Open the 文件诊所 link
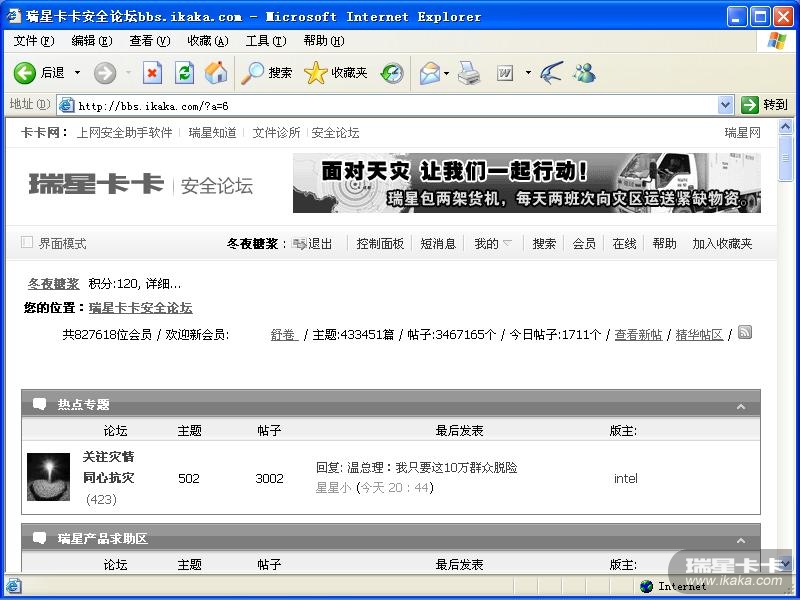The height and width of the screenshot is (600, 800). (x=276, y=133)
